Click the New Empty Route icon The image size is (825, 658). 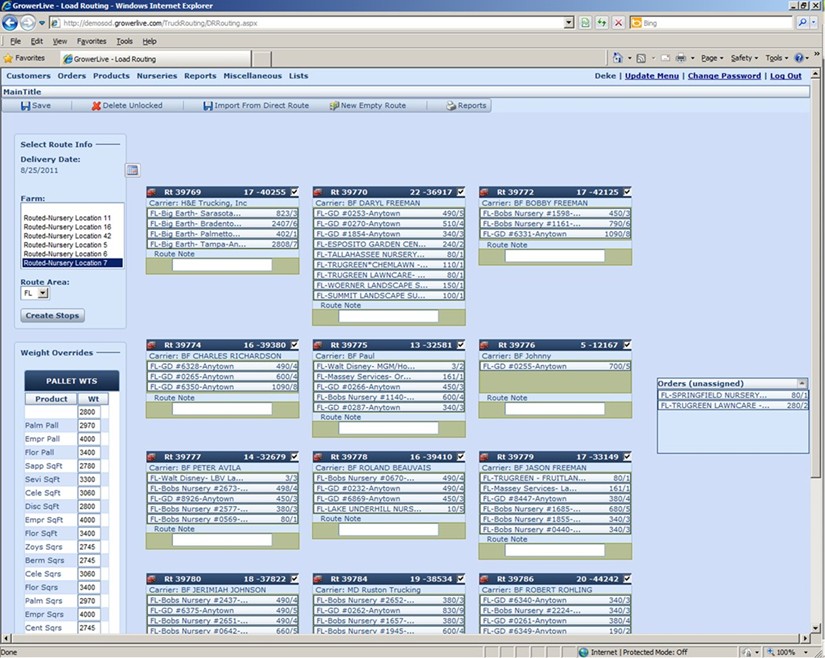click(334, 106)
